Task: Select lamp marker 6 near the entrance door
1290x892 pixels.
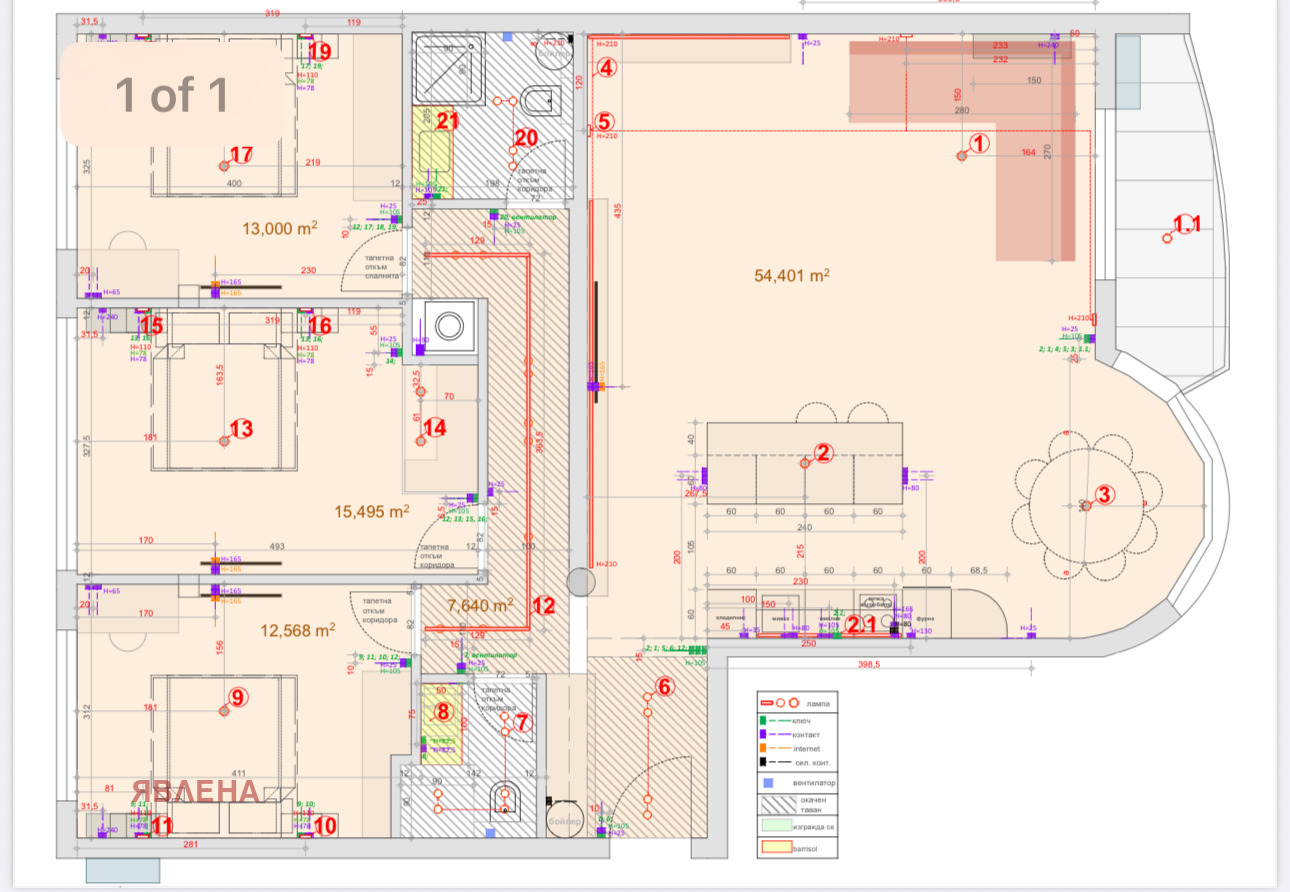Action: 665,687
